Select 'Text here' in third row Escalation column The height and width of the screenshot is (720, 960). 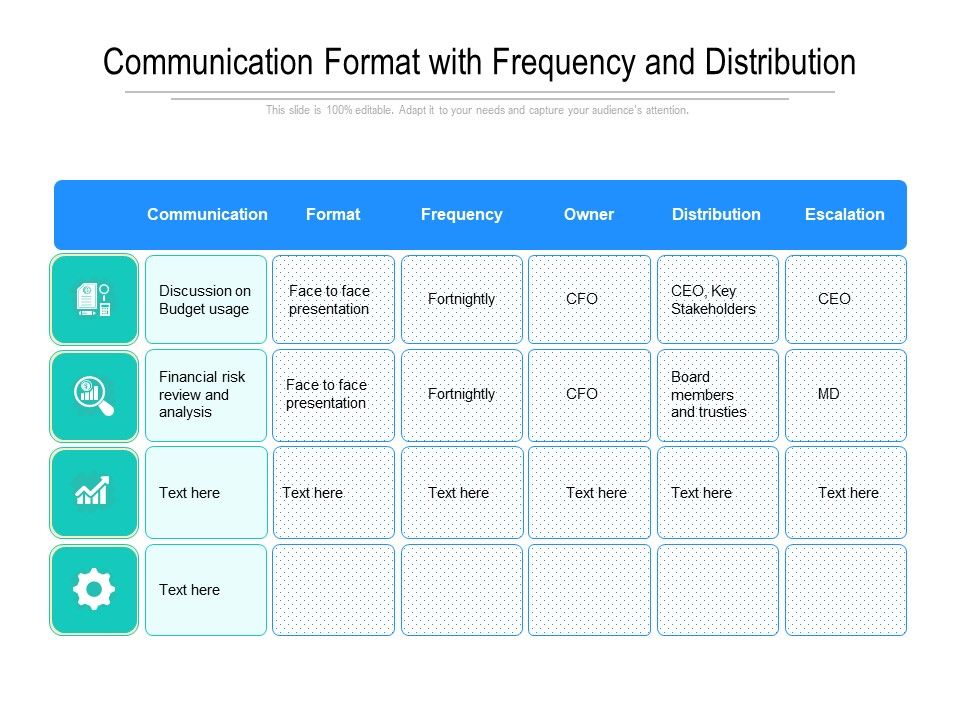point(846,493)
